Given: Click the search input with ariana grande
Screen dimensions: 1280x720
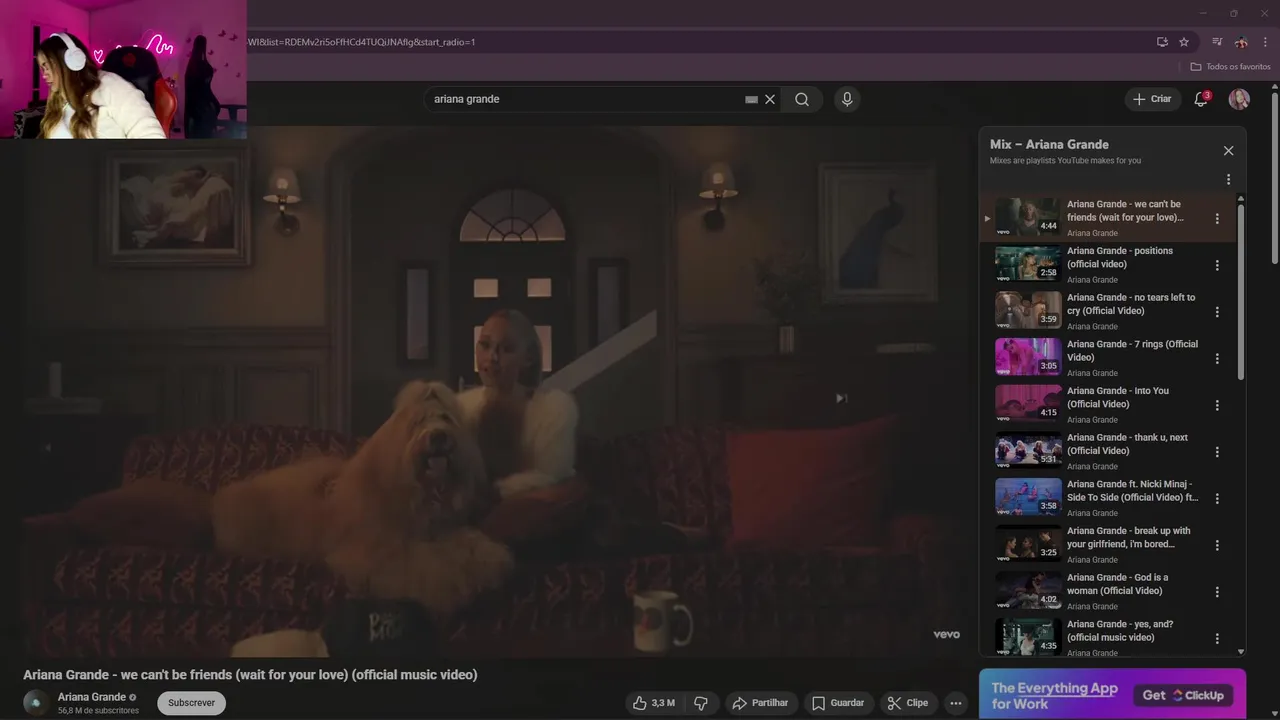Looking at the screenshot, I should [585, 99].
